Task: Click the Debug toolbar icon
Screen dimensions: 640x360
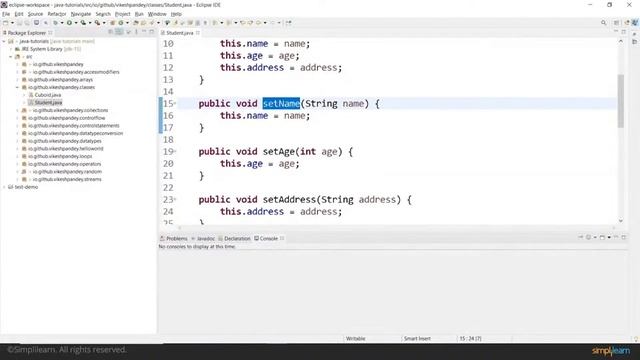Action: click(56, 23)
